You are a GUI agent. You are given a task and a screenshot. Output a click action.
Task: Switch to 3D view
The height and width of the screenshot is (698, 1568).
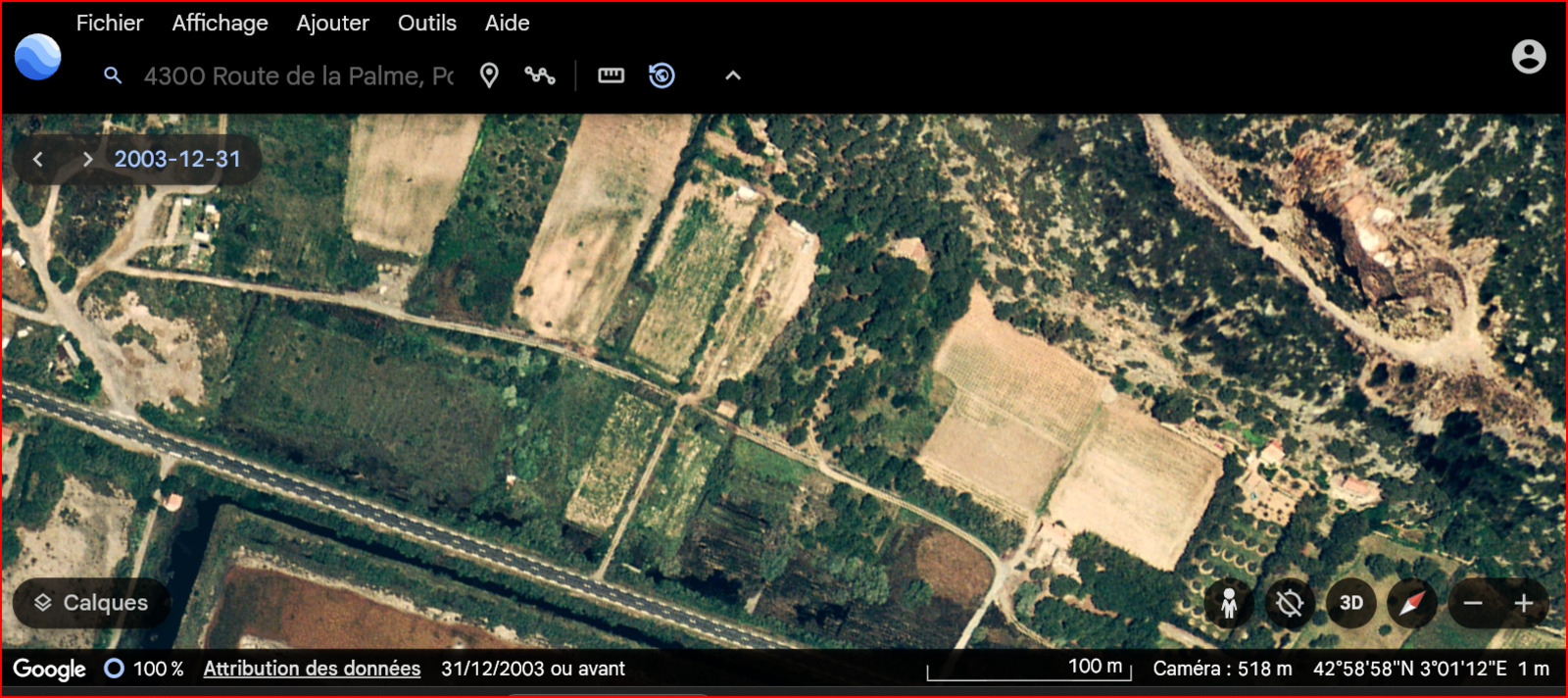pos(1350,603)
